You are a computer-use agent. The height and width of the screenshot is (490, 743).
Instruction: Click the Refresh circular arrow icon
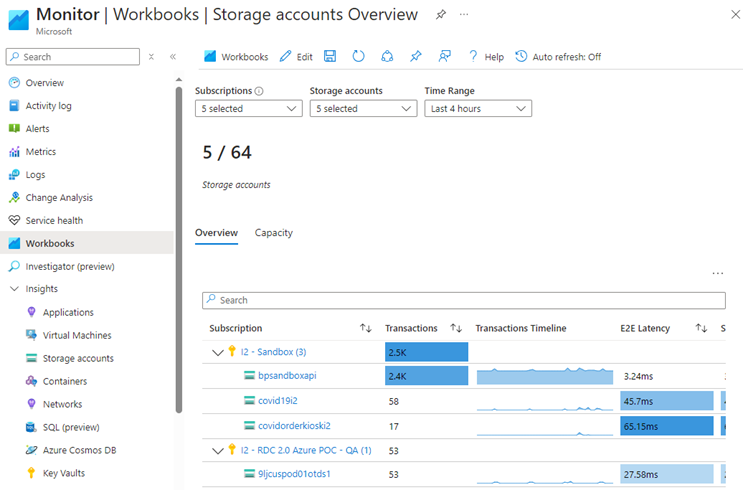pyautogui.click(x=359, y=56)
